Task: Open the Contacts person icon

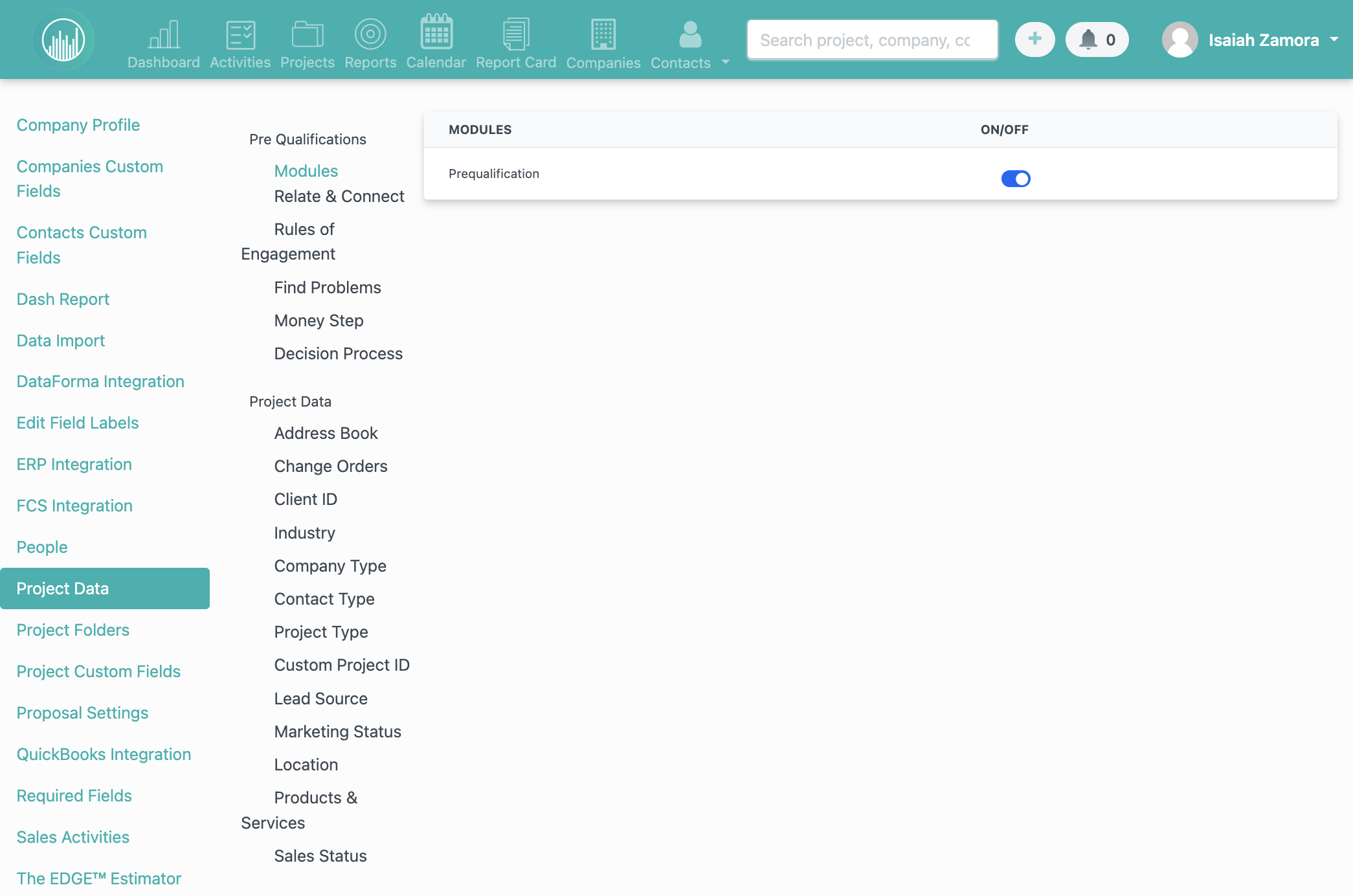Action: pos(690,34)
